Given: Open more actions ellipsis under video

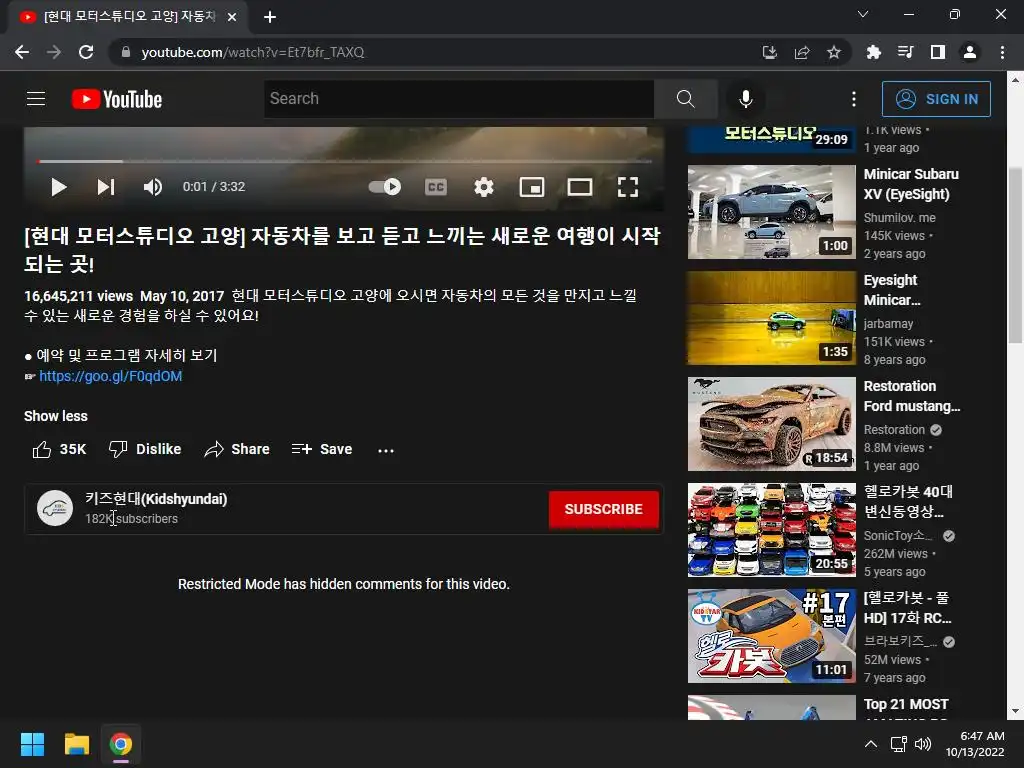Looking at the screenshot, I should coord(386,450).
